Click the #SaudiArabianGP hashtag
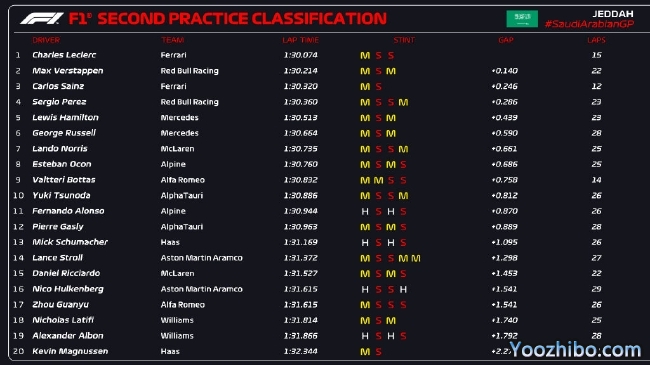 click(x=589, y=24)
